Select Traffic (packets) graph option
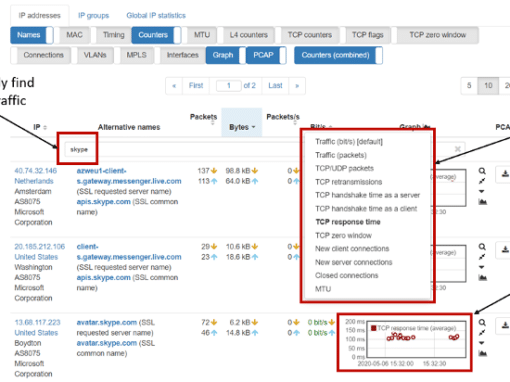Image resolution: width=510 pixels, height=382 pixels. pos(341,155)
